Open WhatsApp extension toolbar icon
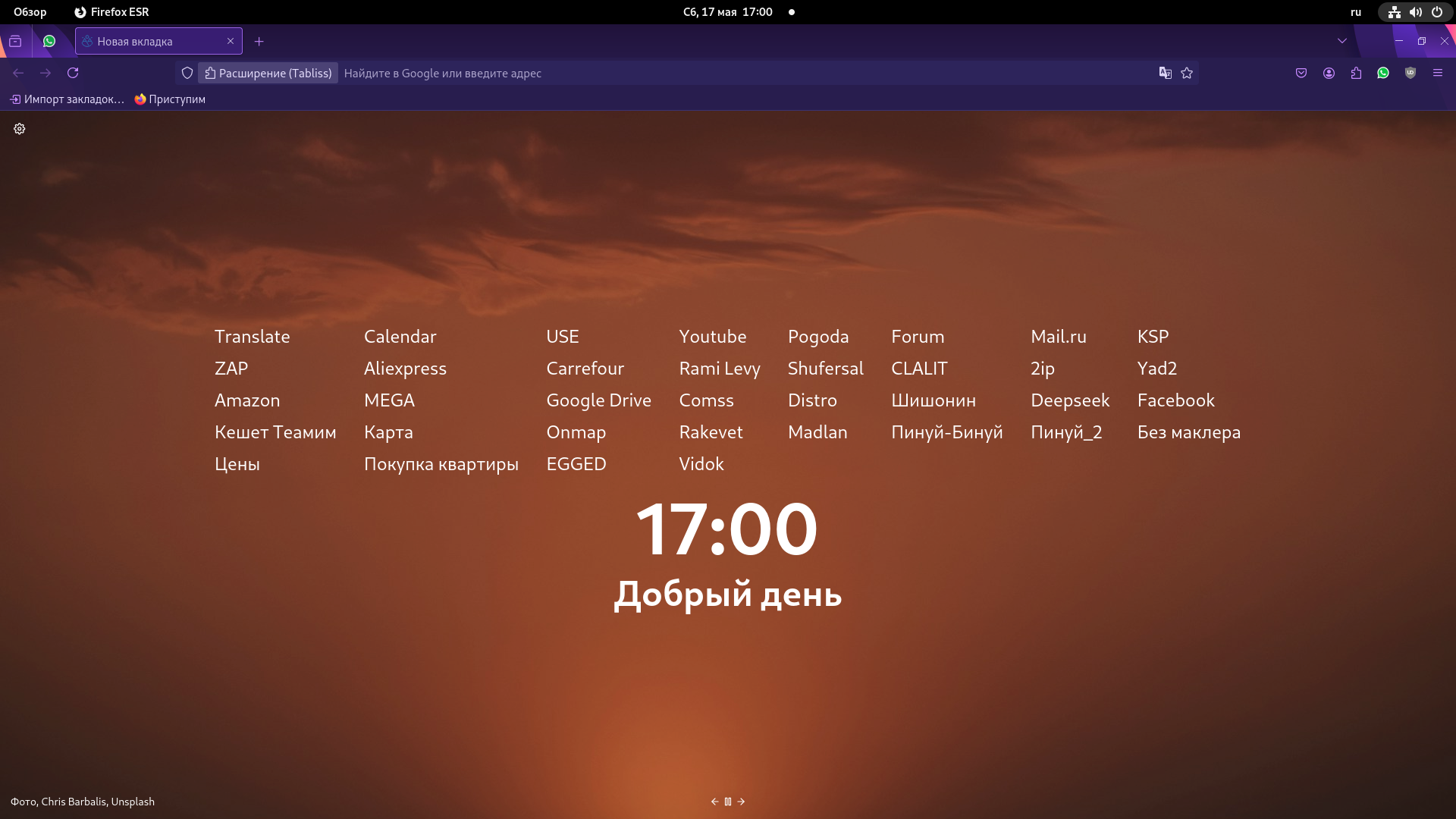The height and width of the screenshot is (819, 1456). (1383, 73)
